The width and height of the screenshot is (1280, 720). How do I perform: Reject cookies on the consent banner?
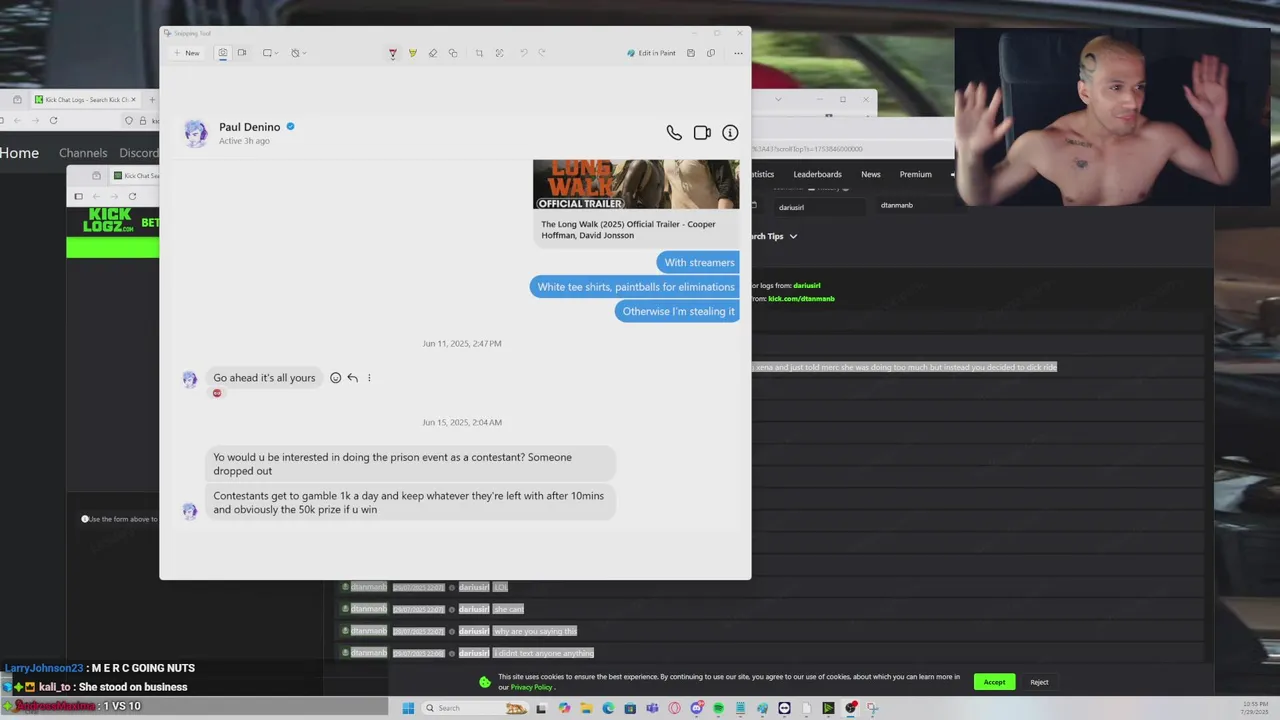[x=1039, y=682]
